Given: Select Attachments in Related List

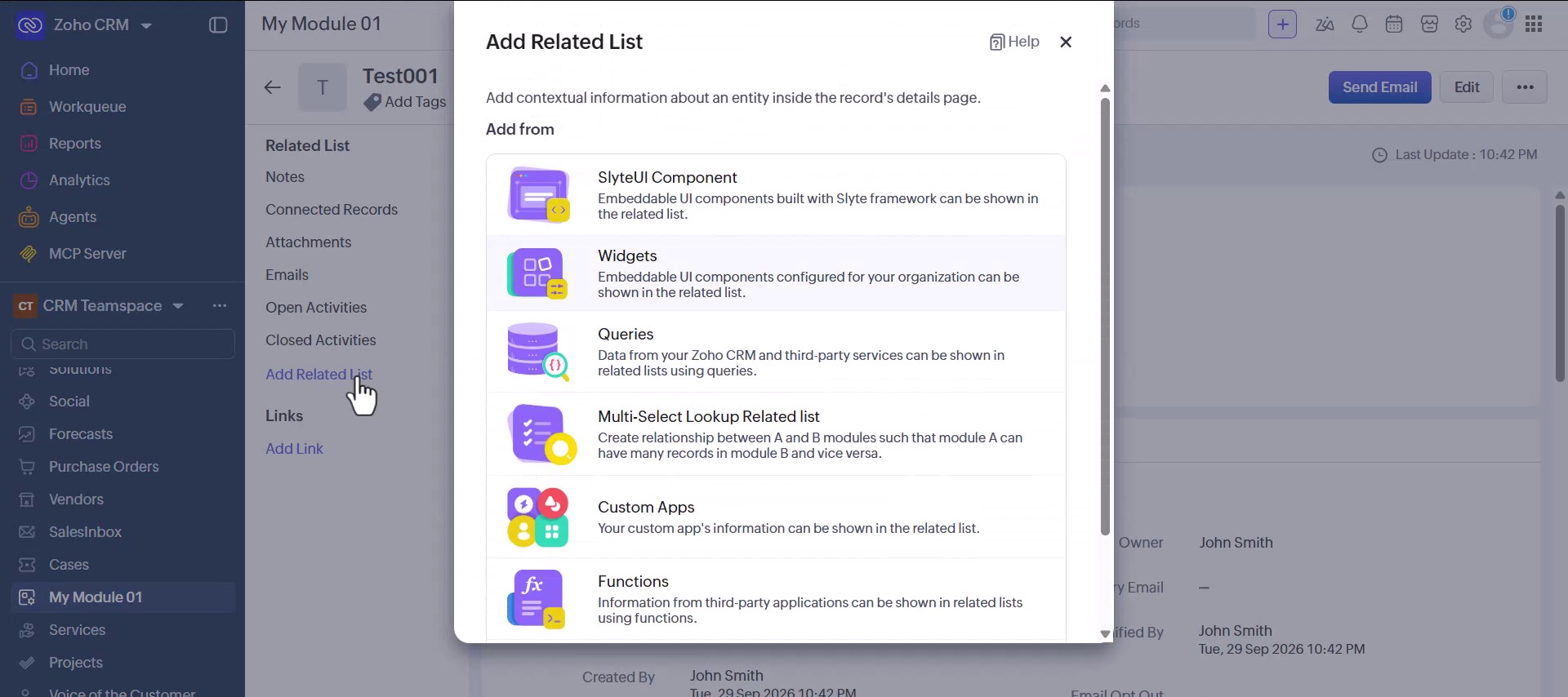Looking at the screenshot, I should click(x=309, y=242).
